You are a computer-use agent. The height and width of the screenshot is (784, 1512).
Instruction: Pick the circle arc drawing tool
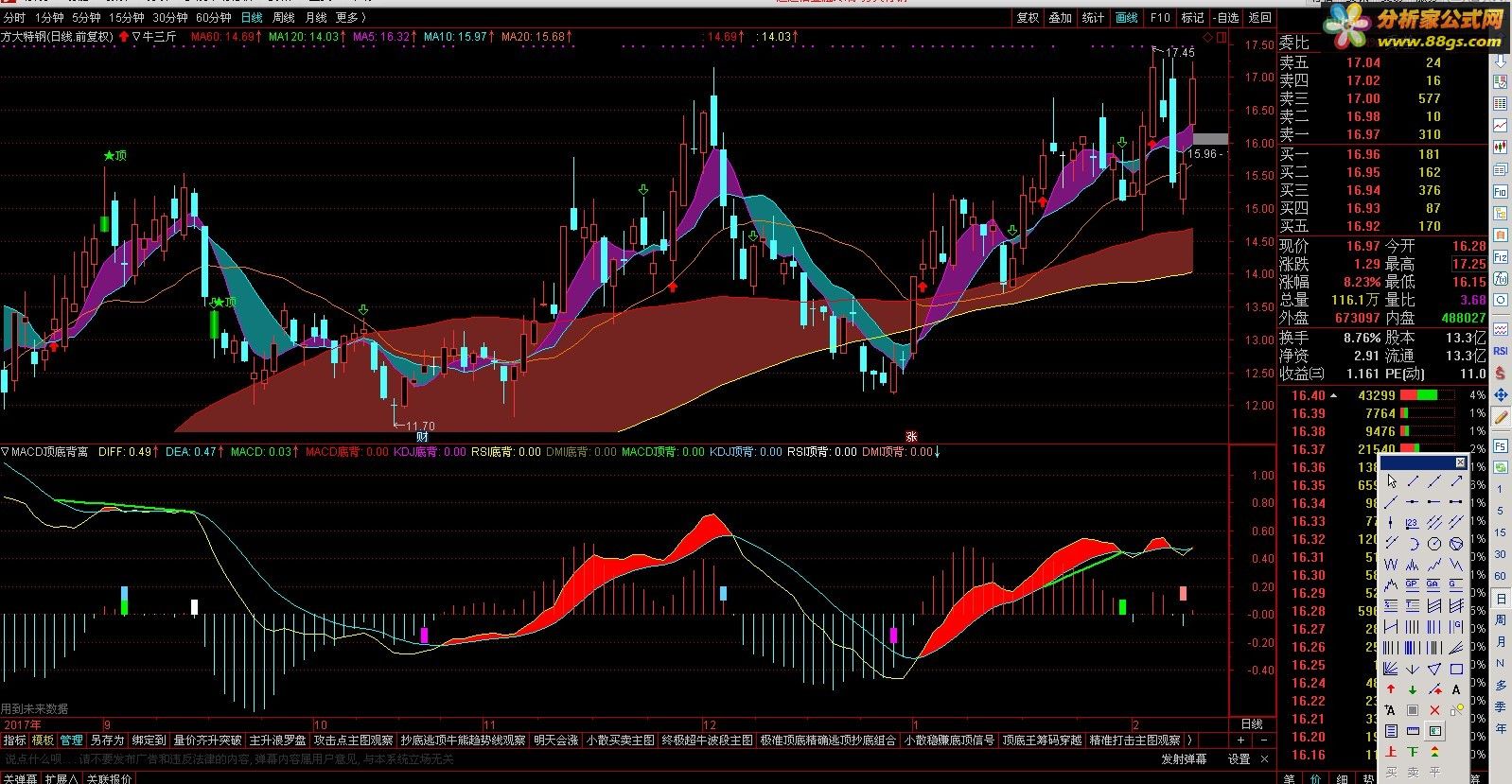click(x=1413, y=544)
